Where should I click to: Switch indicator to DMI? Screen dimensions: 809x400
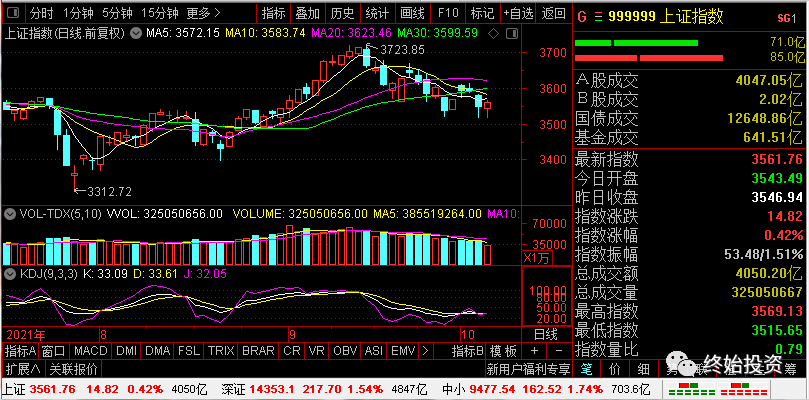point(126,351)
